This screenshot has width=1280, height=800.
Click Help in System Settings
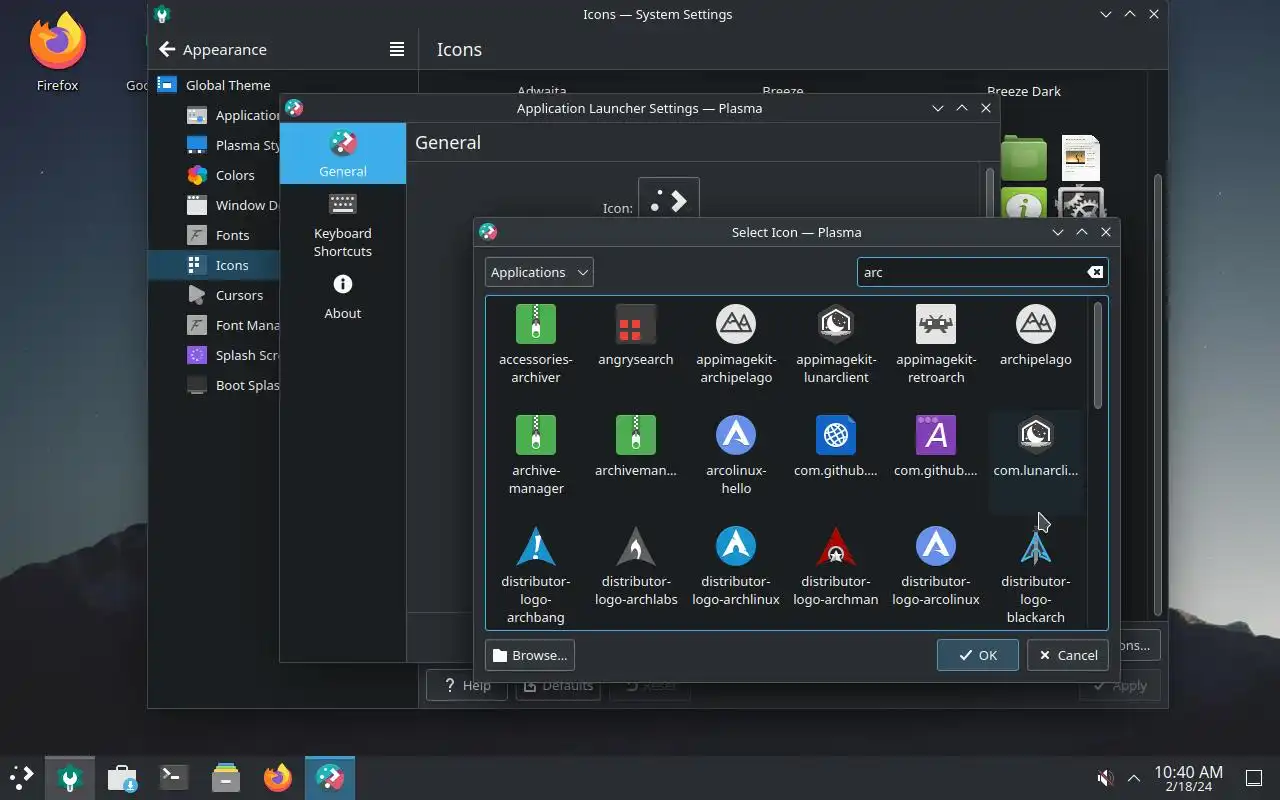click(466, 685)
